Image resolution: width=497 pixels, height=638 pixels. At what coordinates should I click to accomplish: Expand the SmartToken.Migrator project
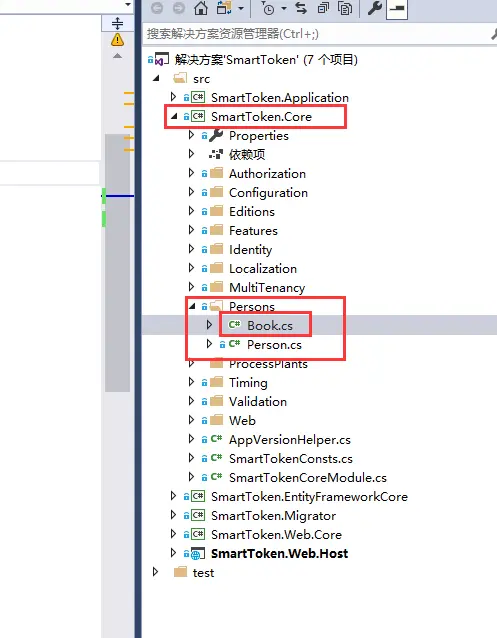coord(173,515)
